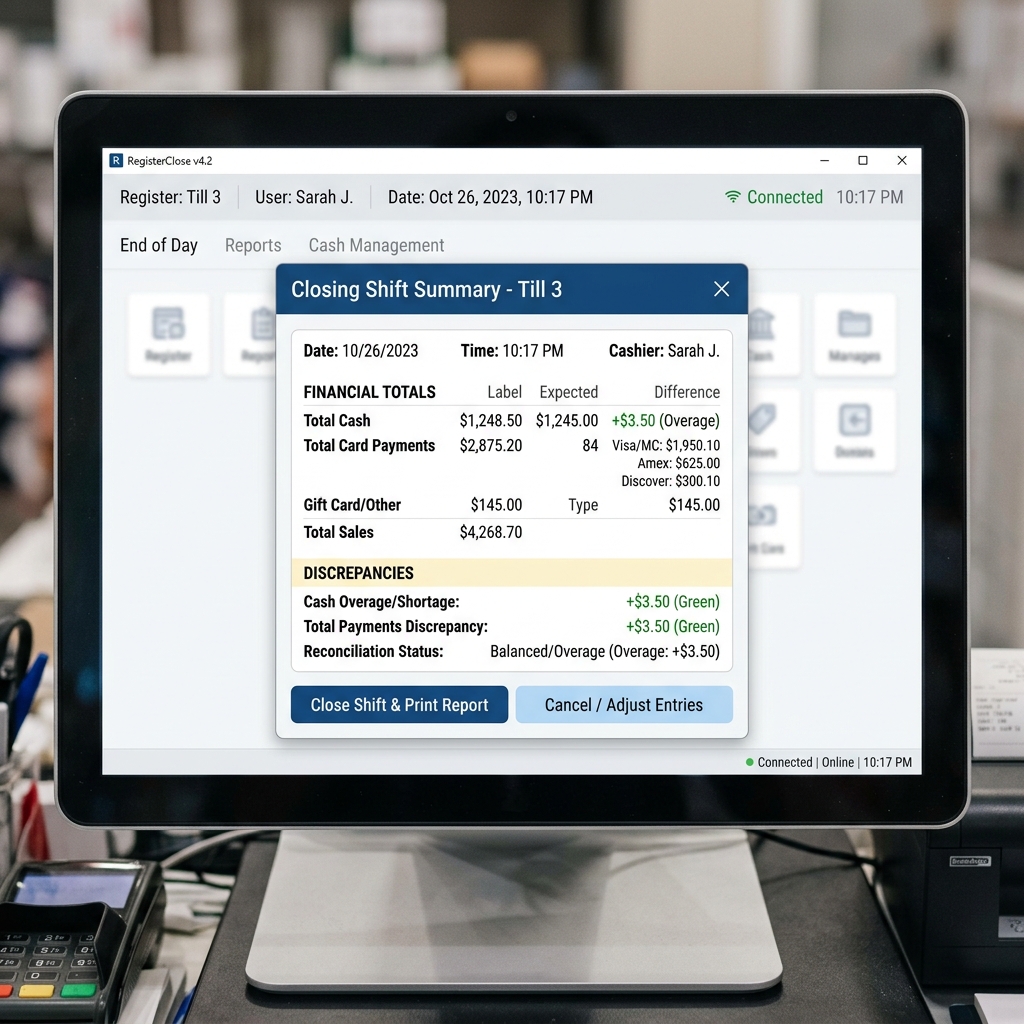Switch to the Reports tab
The image size is (1024, 1024).
coord(253,246)
